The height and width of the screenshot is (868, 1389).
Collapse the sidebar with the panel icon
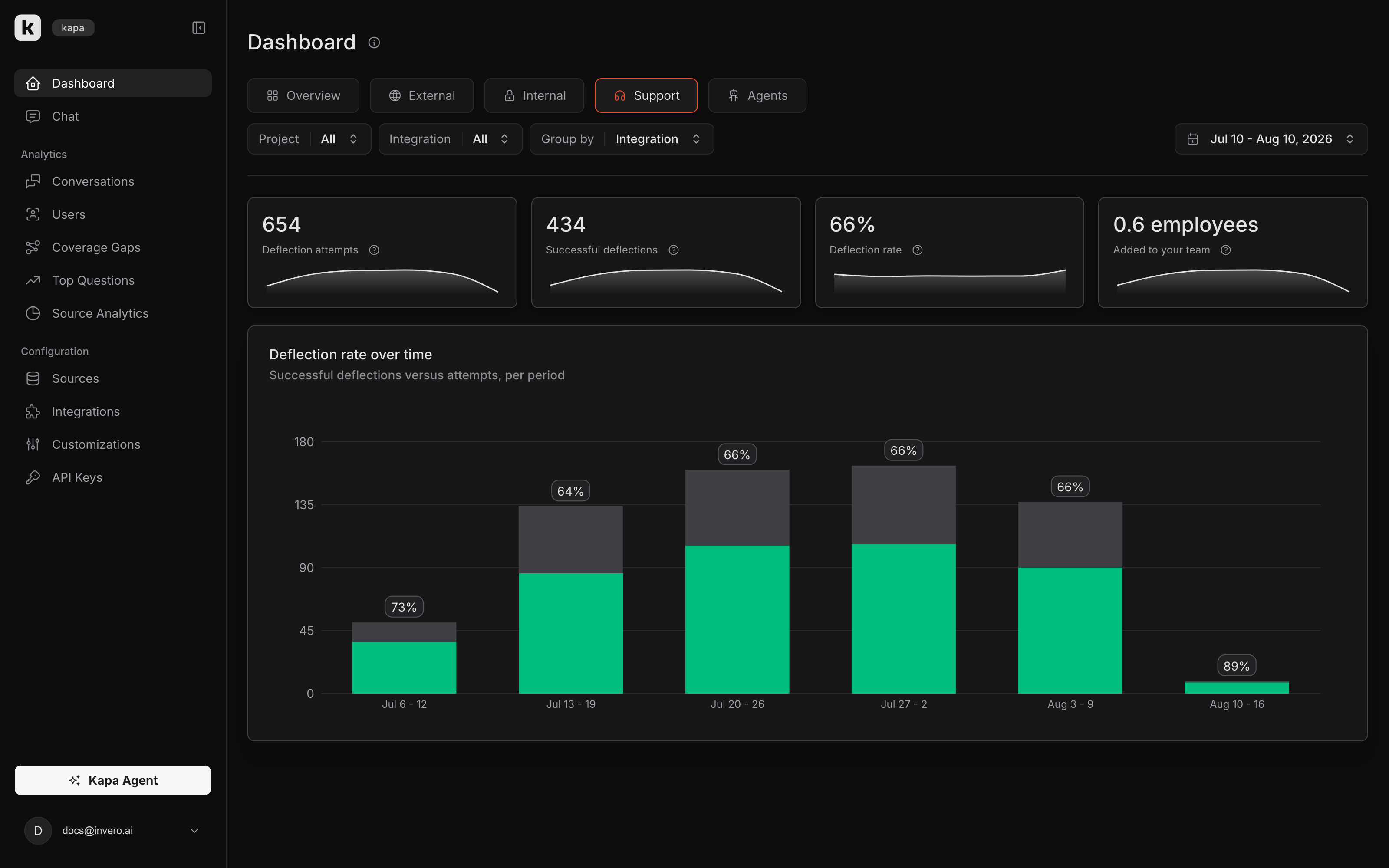pyautogui.click(x=199, y=27)
